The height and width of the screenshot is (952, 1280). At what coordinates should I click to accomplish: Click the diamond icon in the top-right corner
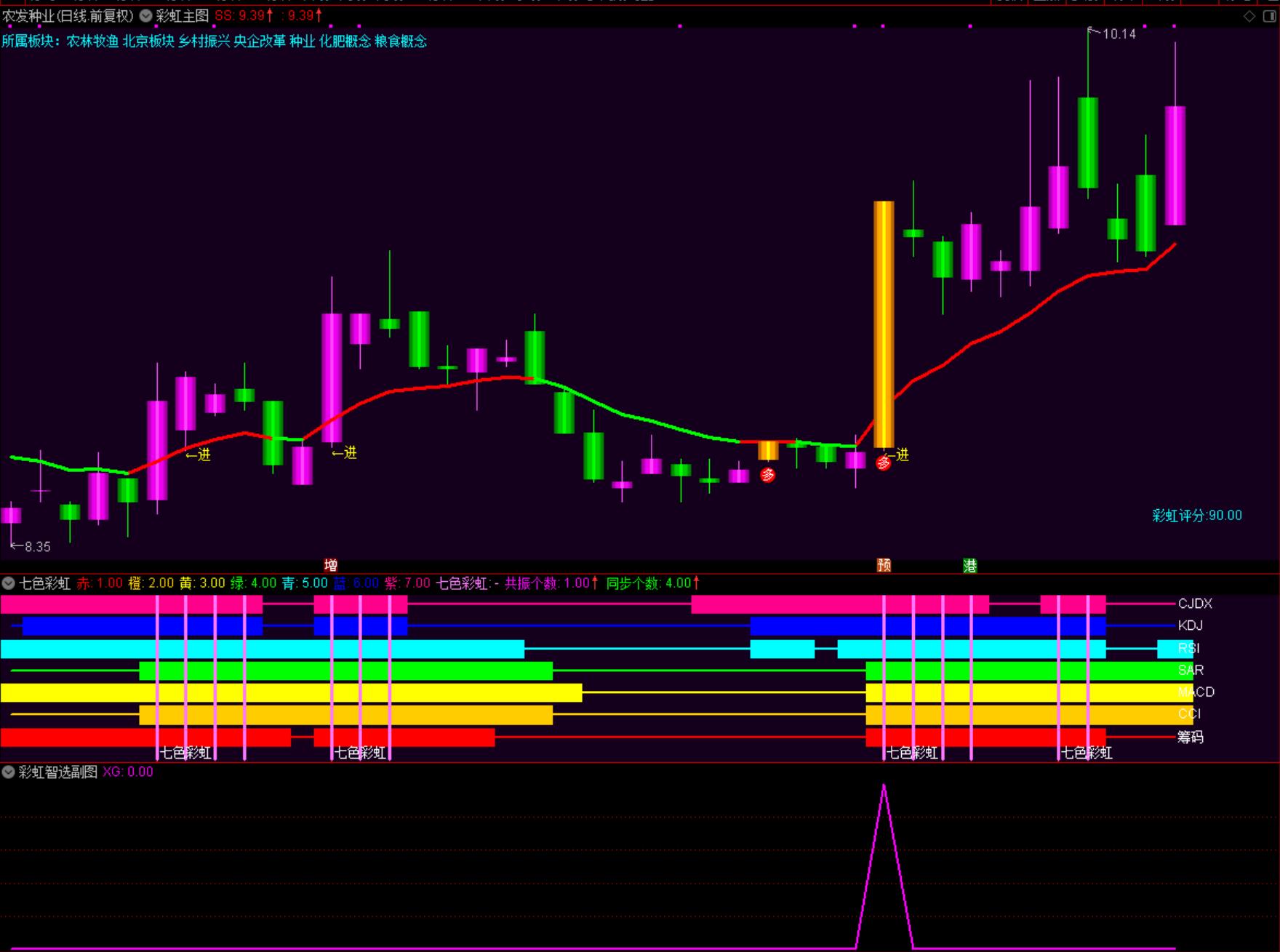(x=1249, y=16)
